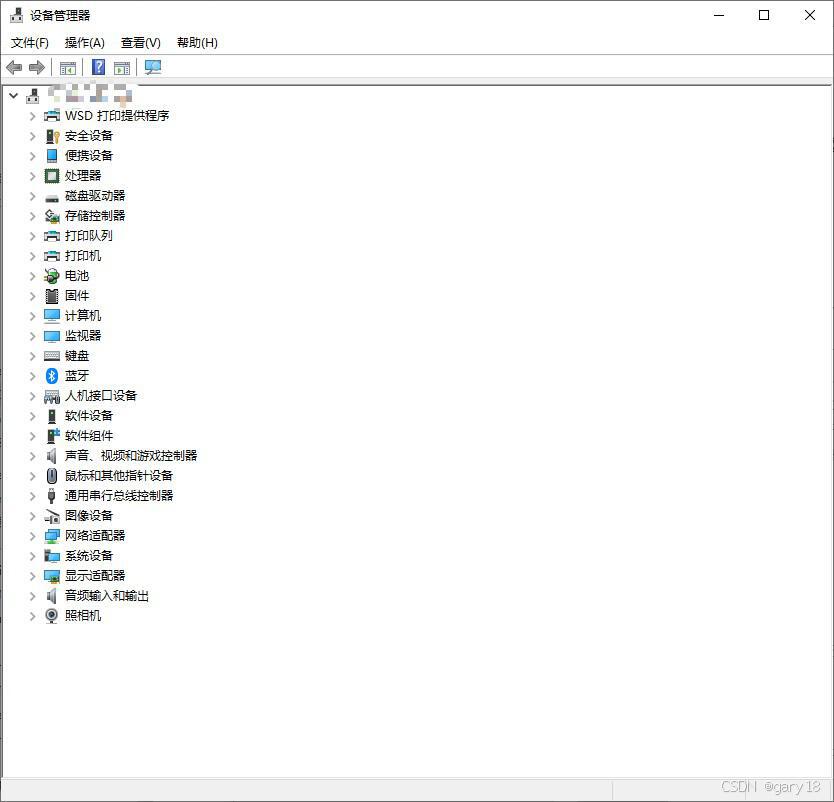Select the 软件组件 component icon
The width and height of the screenshot is (834, 802).
click(x=53, y=436)
